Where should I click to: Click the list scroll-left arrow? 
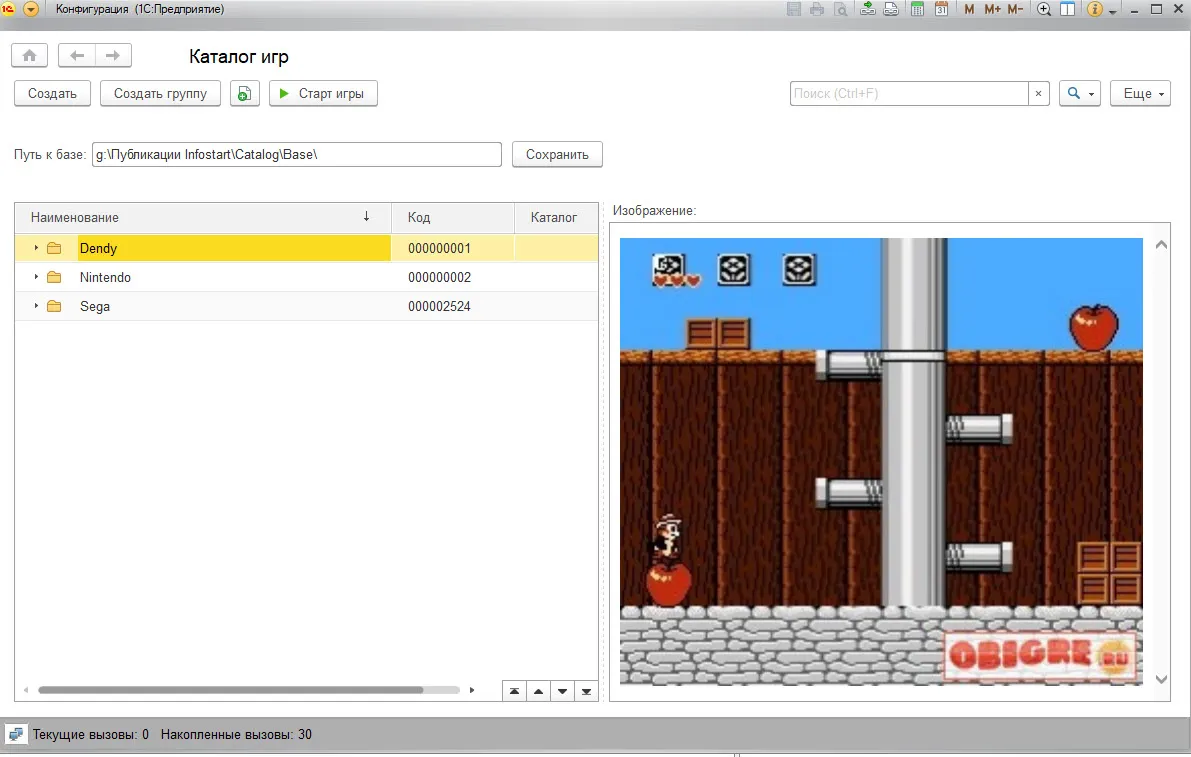26,690
